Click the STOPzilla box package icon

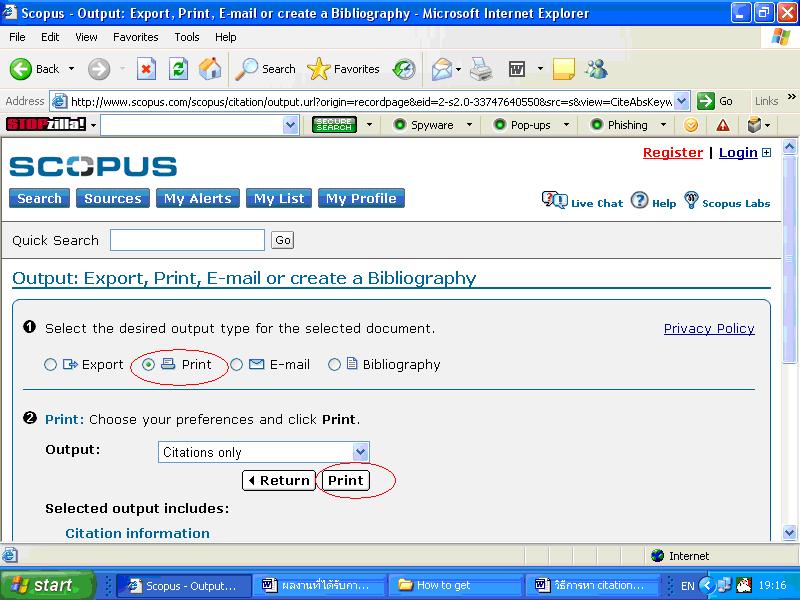click(754, 125)
